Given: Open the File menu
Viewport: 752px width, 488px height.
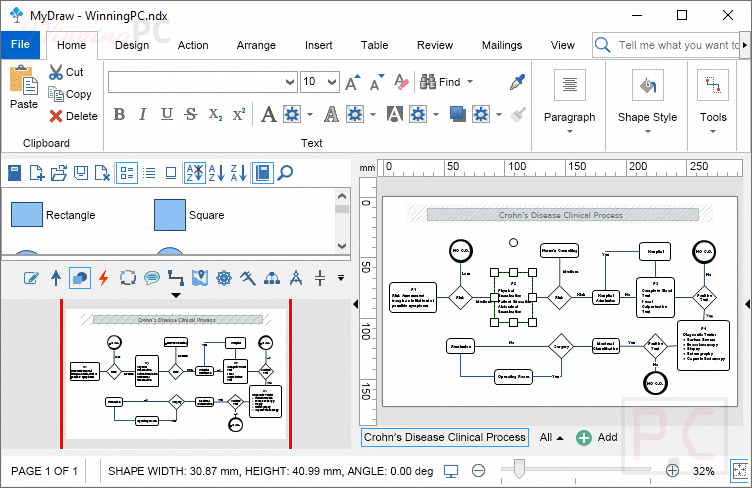Looking at the screenshot, I should [x=20, y=45].
